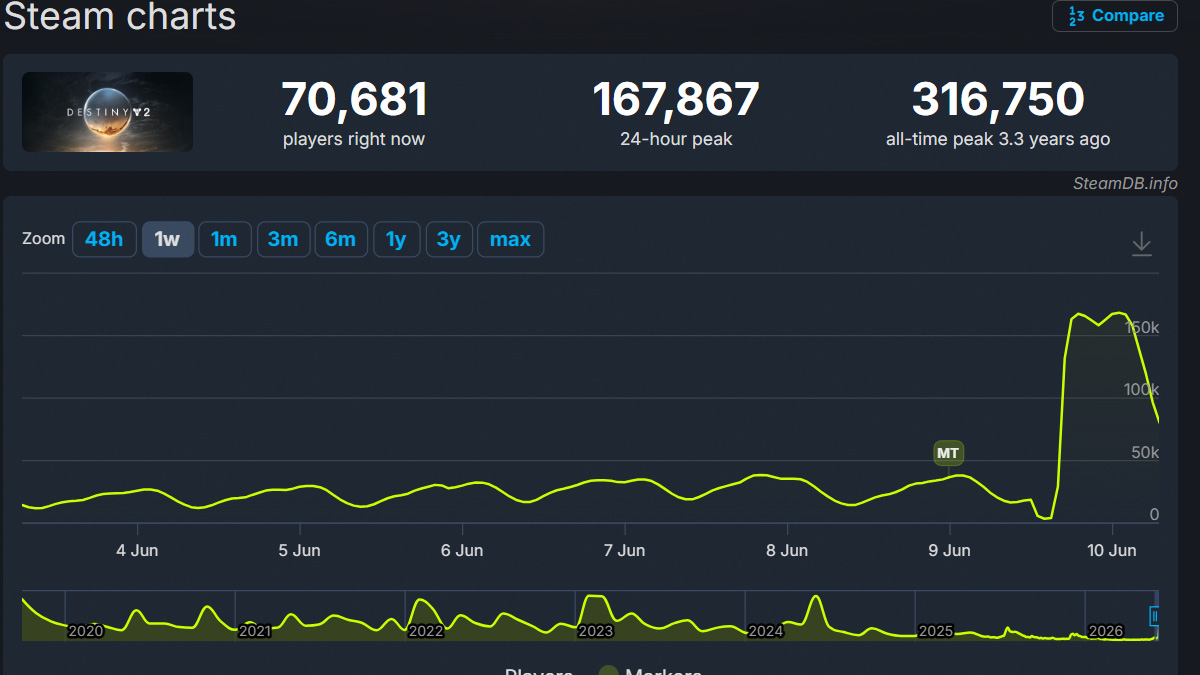Set chart zoom to 1y

tap(396, 239)
